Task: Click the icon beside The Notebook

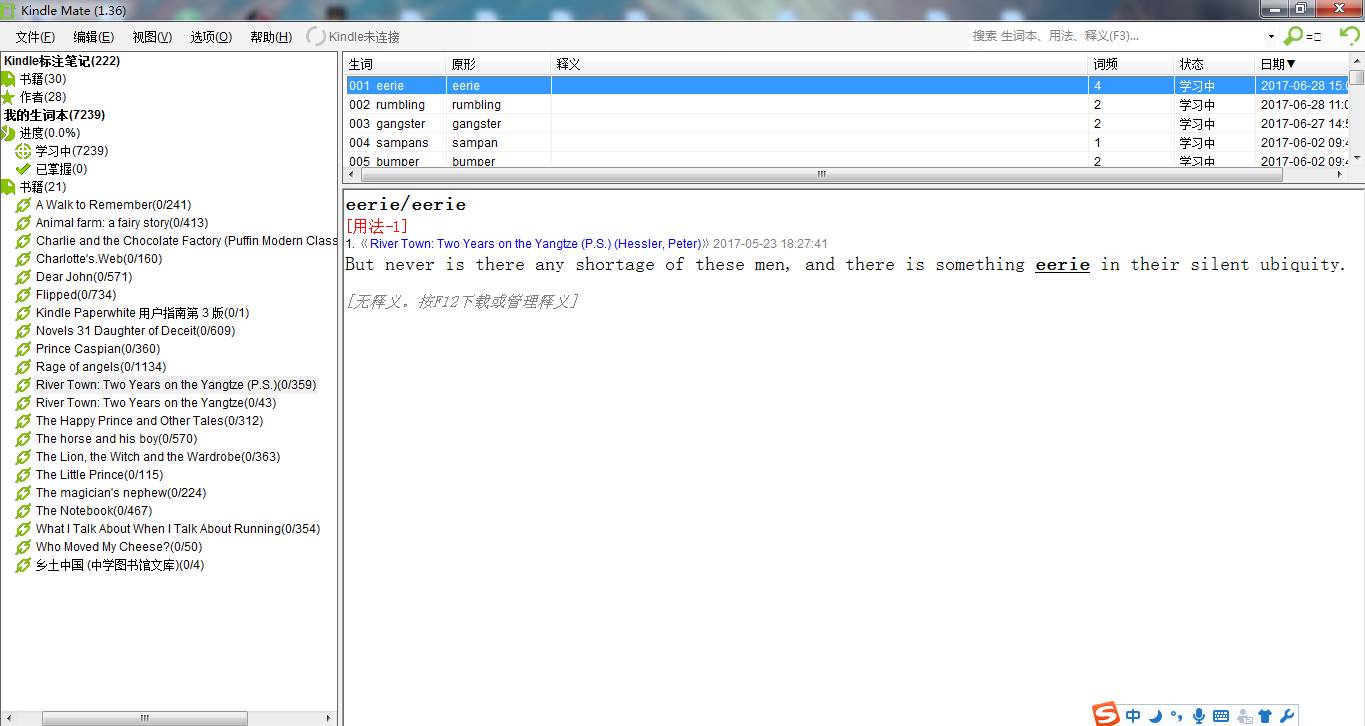Action: (x=24, y=511)
